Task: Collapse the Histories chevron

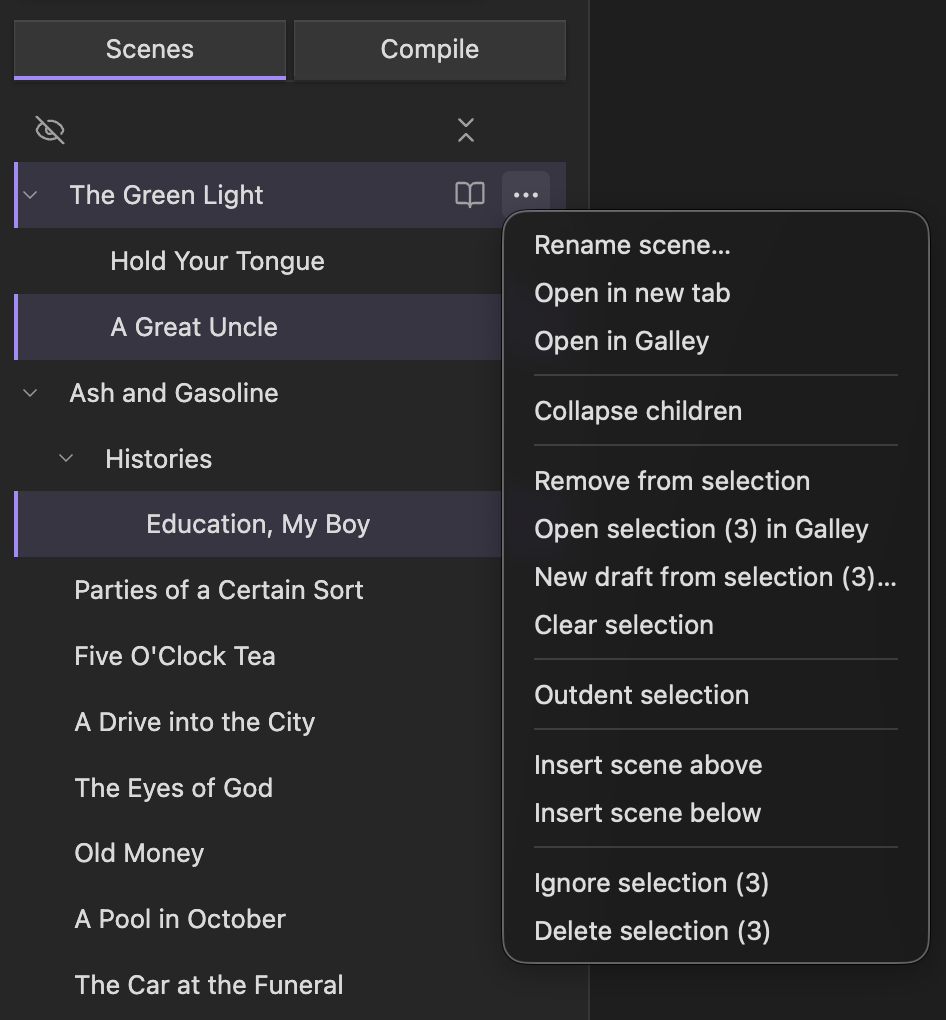Action: point(66,459)
